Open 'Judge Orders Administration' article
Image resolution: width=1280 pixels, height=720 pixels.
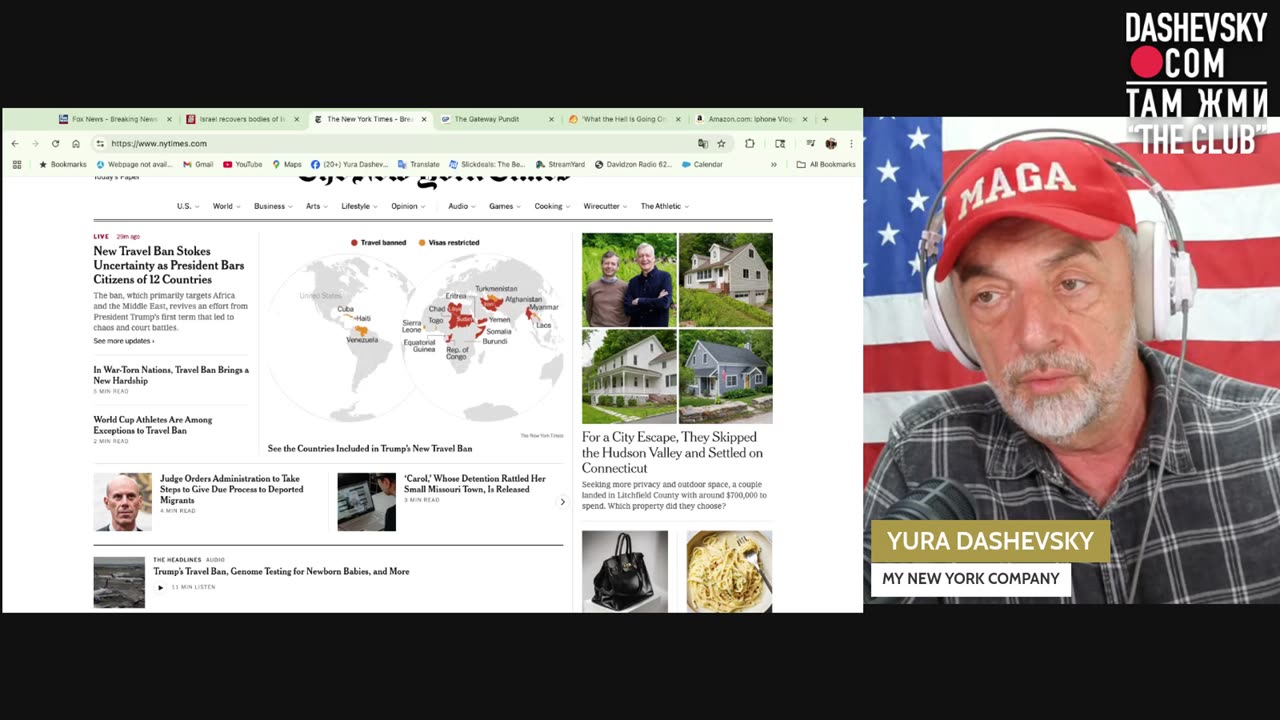click(x=232, y=489)
